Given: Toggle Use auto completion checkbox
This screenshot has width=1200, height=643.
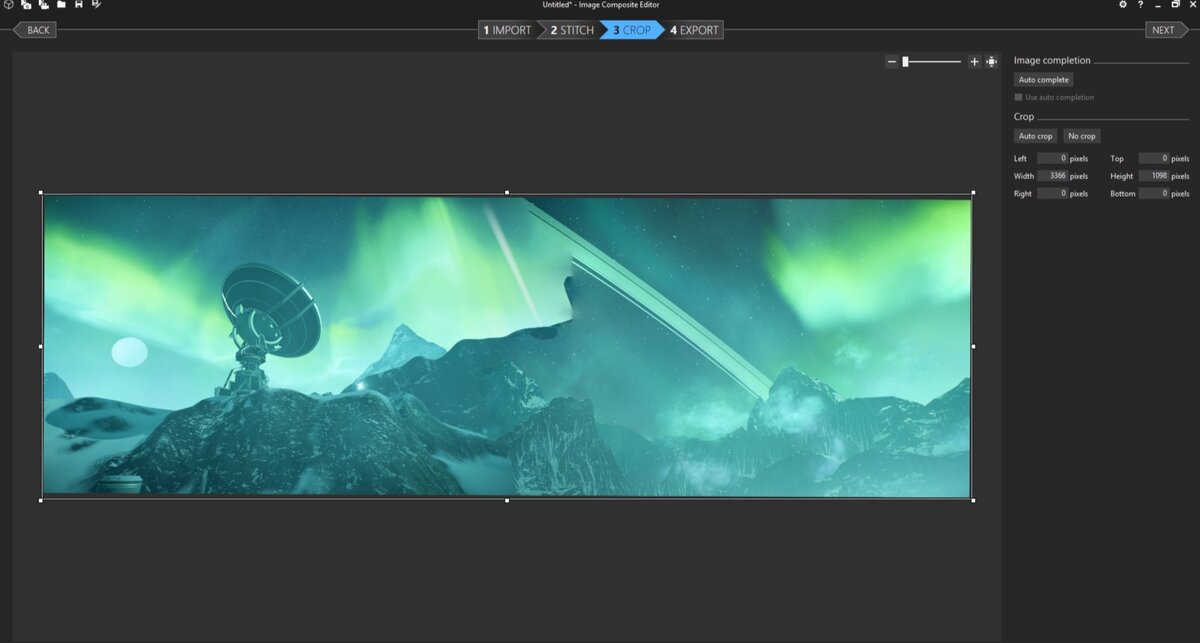Looking at the screenshot, I should click(x=1018, y=97).
